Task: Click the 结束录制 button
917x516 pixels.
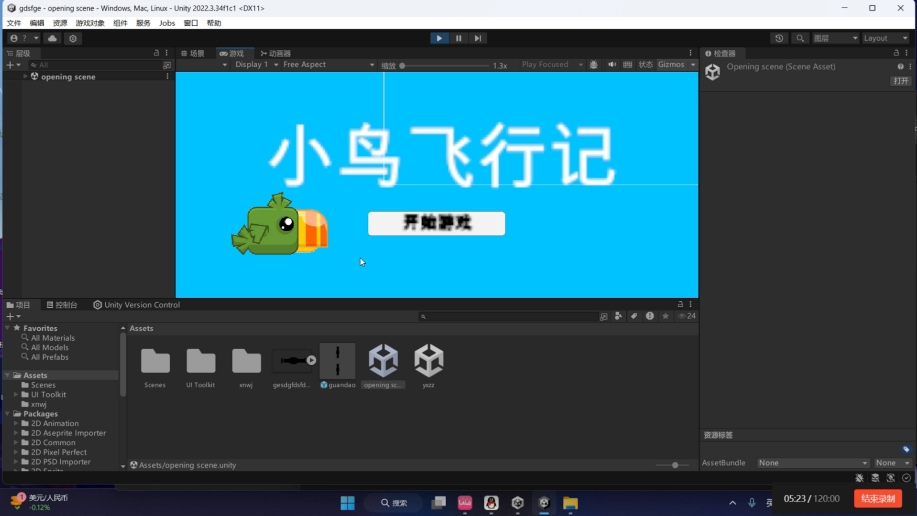Action: [x=877, y=498]
